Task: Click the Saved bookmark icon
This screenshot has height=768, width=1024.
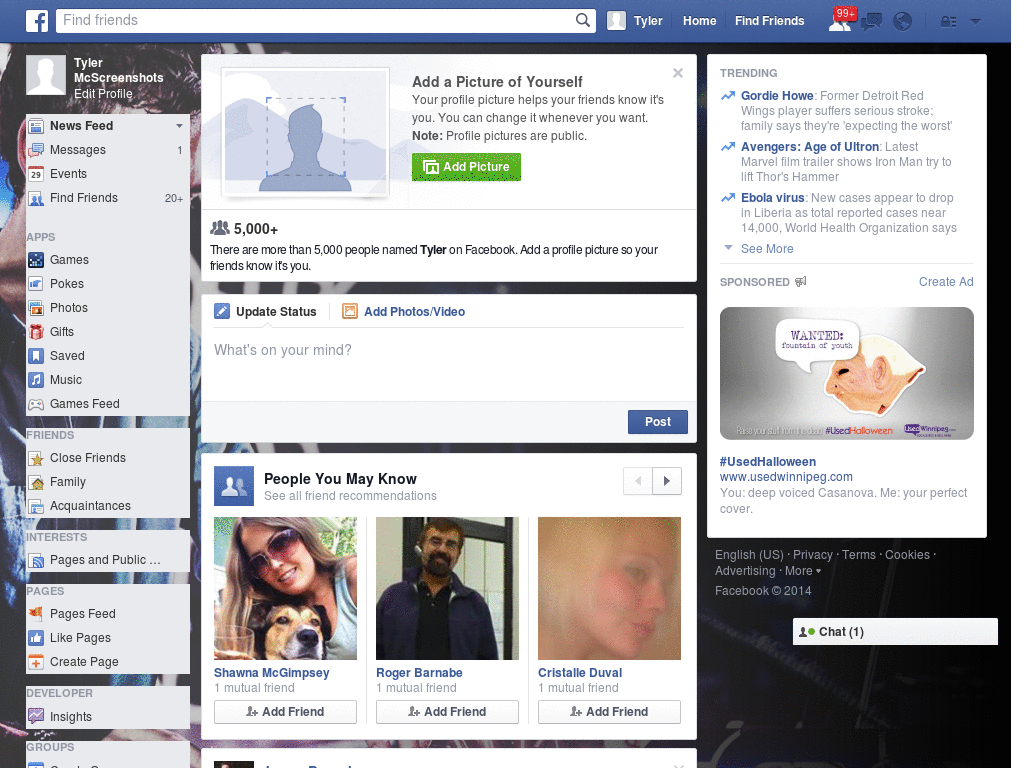Action: [37, 356]
